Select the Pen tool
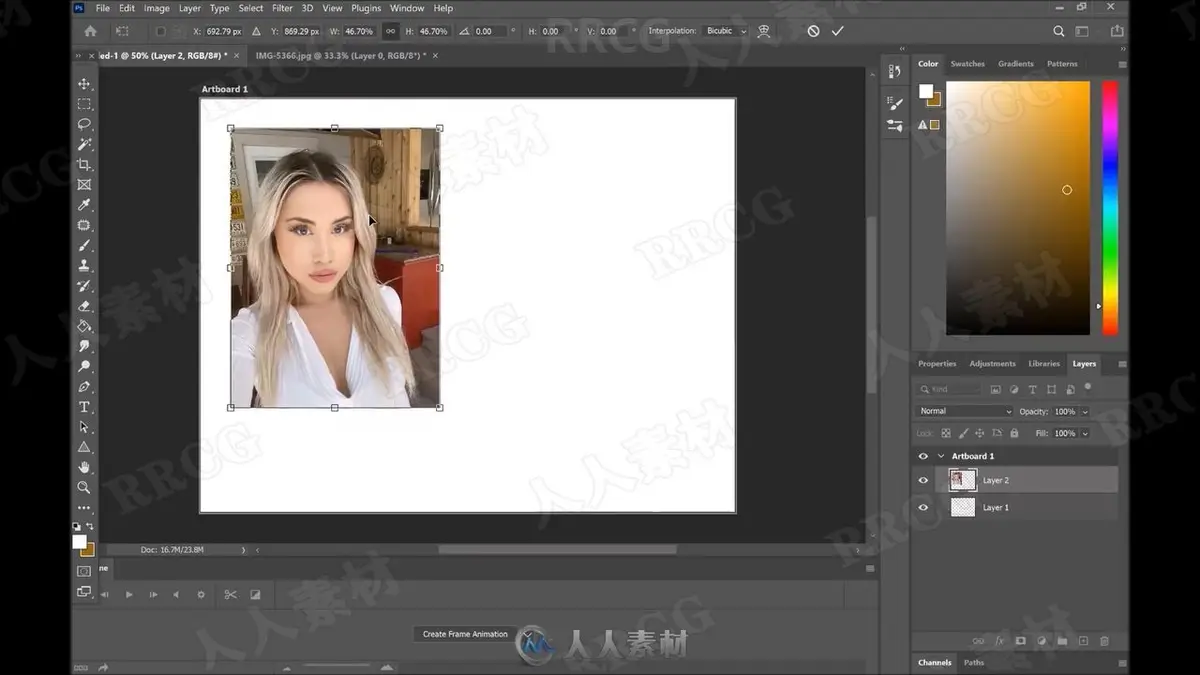This screenshot has width=1200, height=675. pyautogui.click(x=84, y=386)
